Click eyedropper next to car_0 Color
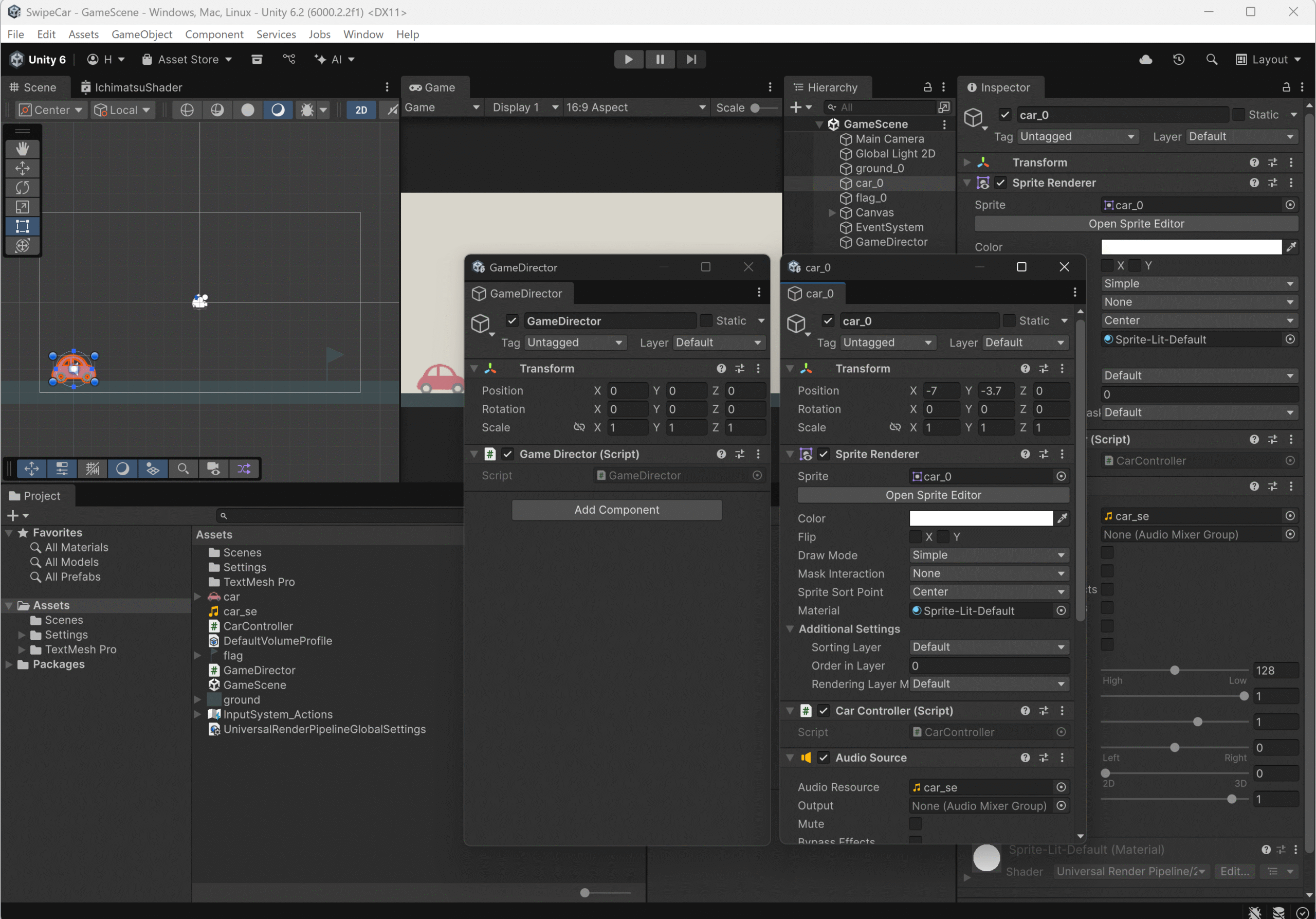 click(1062, 518)
